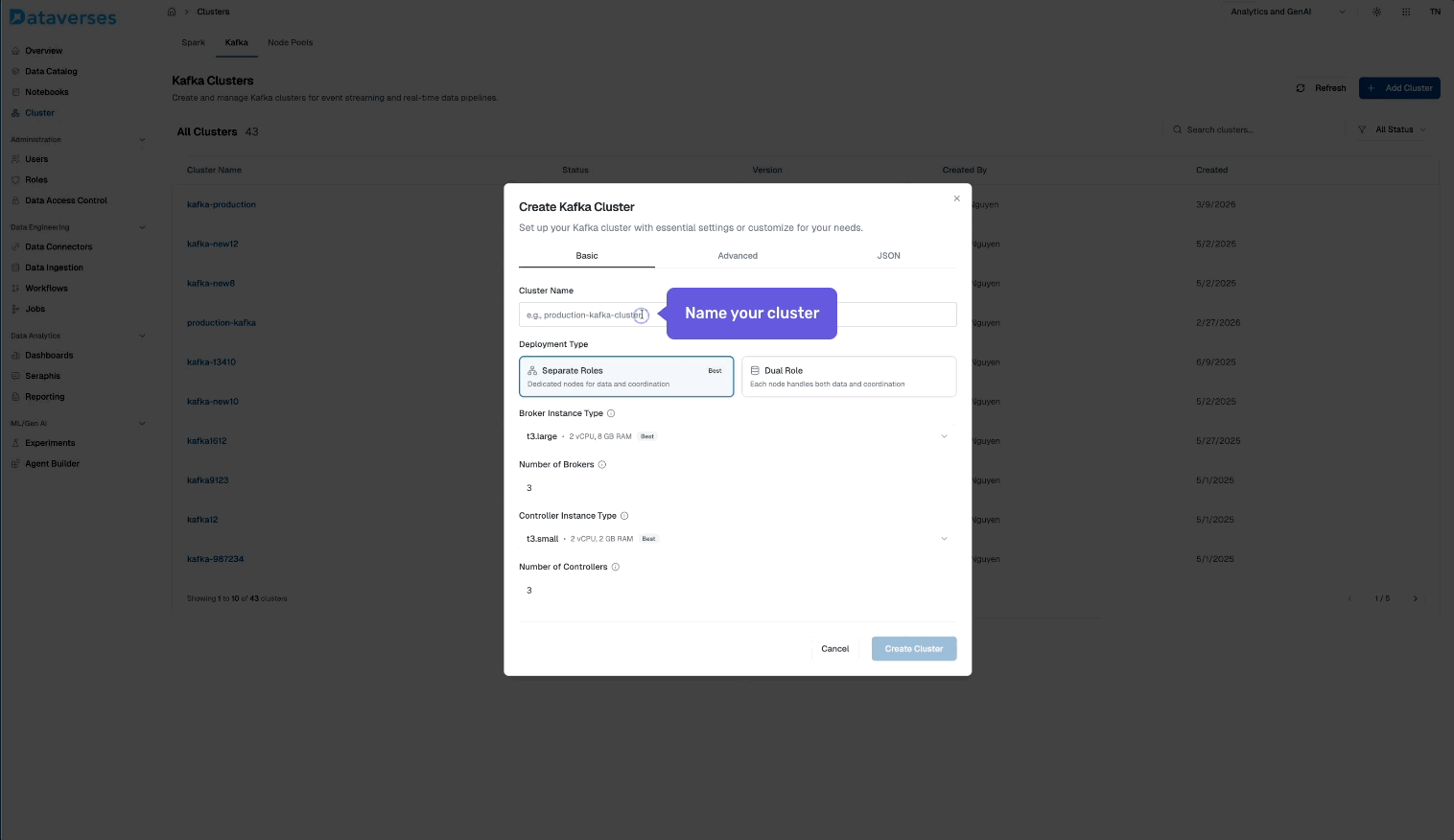Switch to the JSON tab
This screenshot has height=840, width=1454.
point(889,256)
